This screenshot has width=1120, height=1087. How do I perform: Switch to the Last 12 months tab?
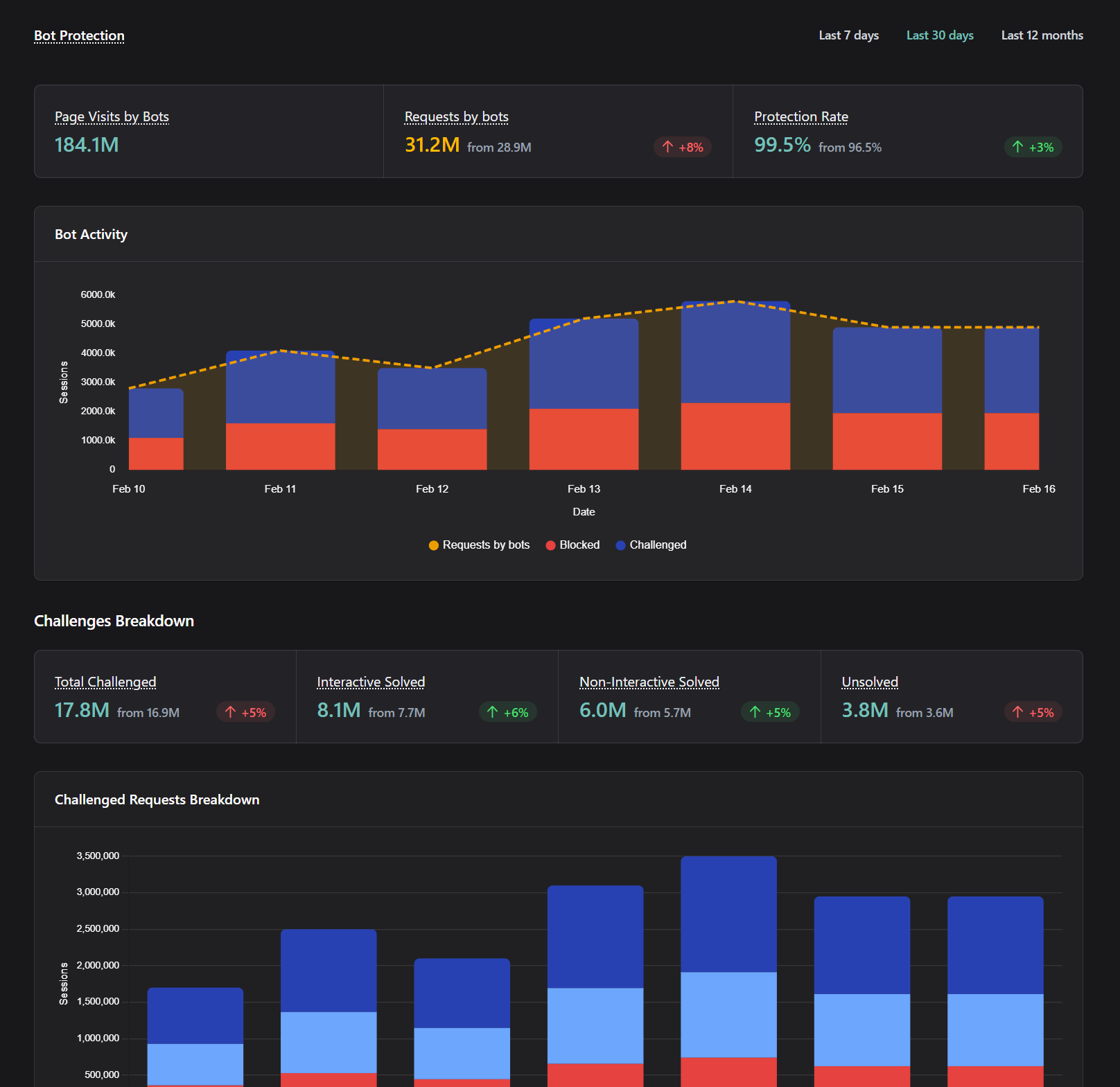pyautogui.click(x=1042, y=35)
